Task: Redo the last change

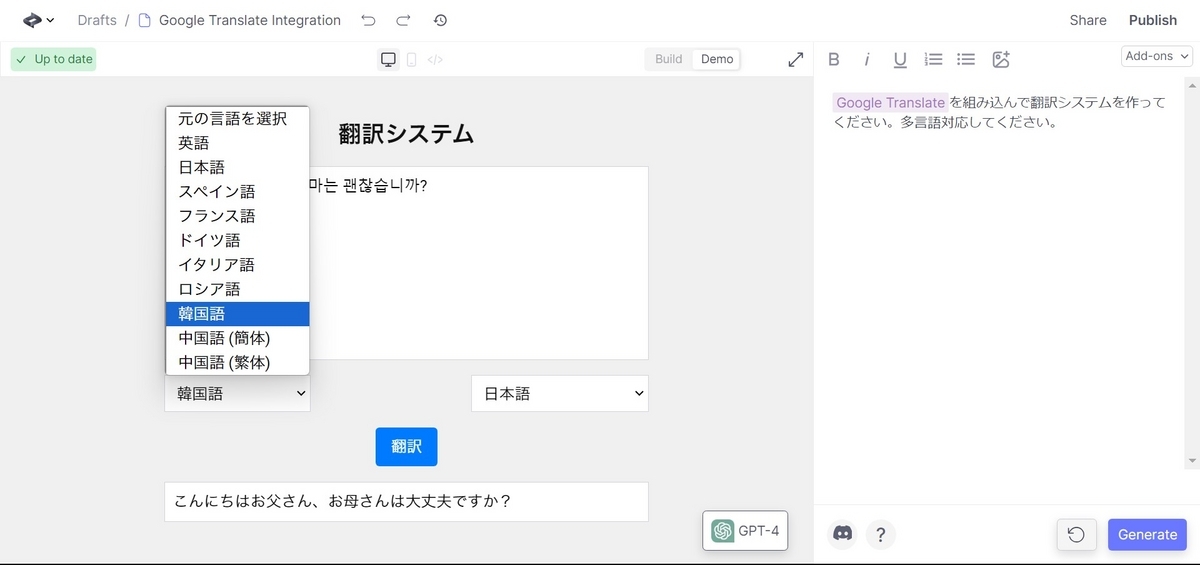Action: click(403, 20)
